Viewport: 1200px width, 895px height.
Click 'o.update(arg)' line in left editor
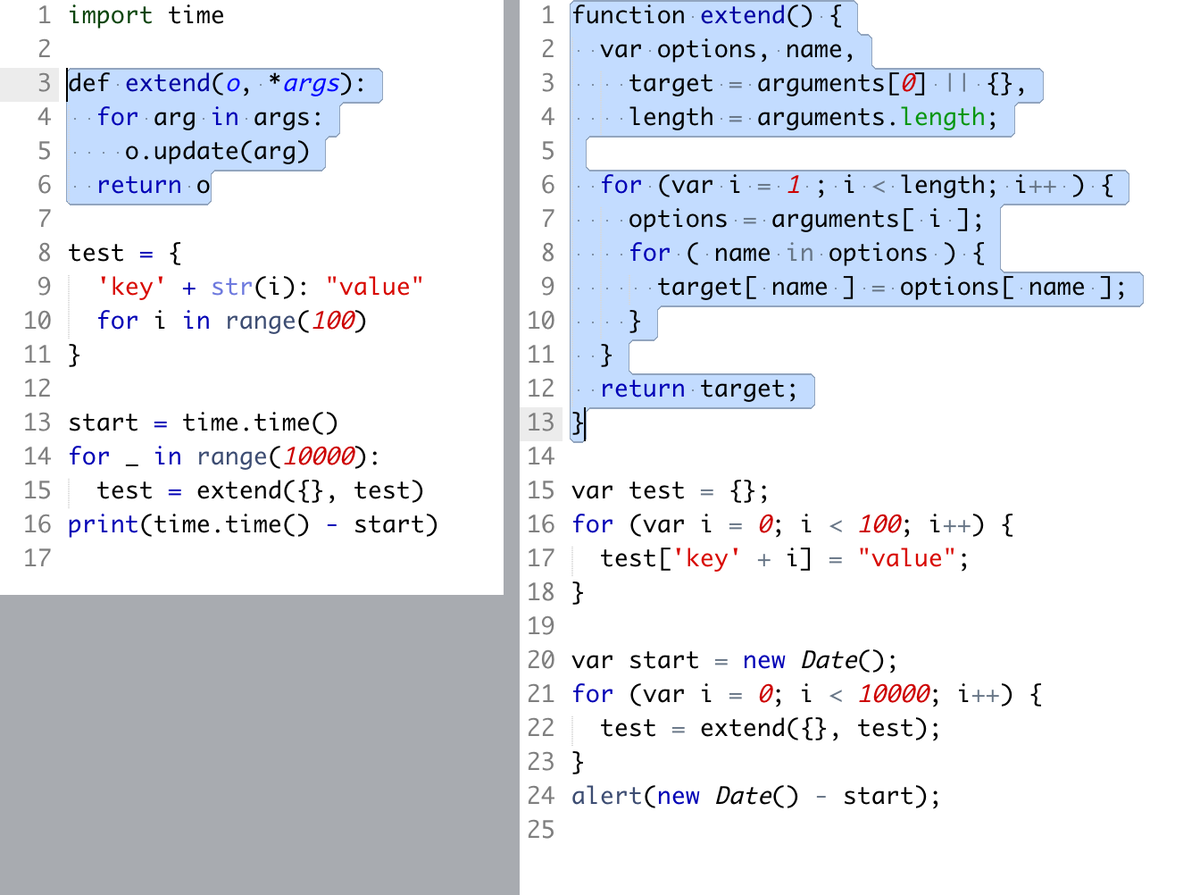pyautogui.click(x=218, y=151)
